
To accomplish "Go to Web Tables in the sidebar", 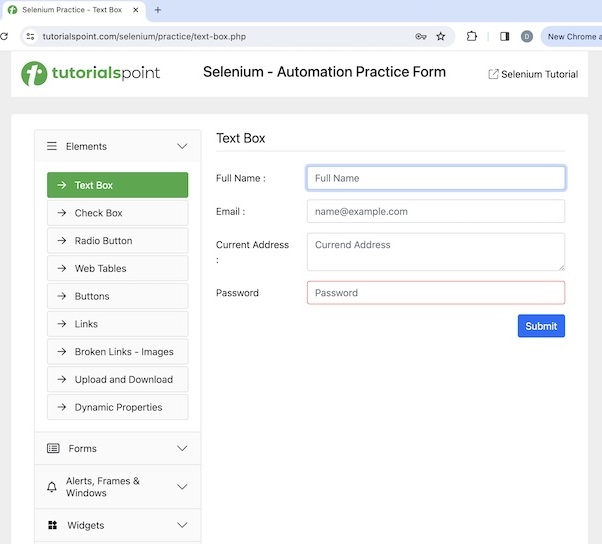I will click(117, 268).
